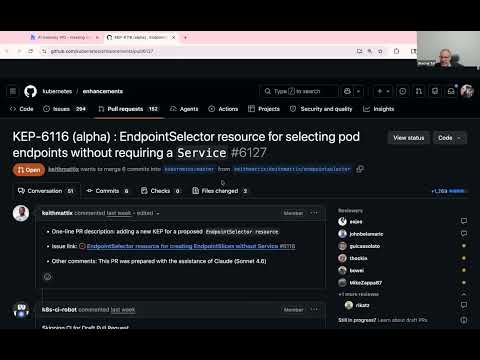The image size is (480, 360).
Task: Open keithmattix comment three-dot menu
Action: point(314,213)
